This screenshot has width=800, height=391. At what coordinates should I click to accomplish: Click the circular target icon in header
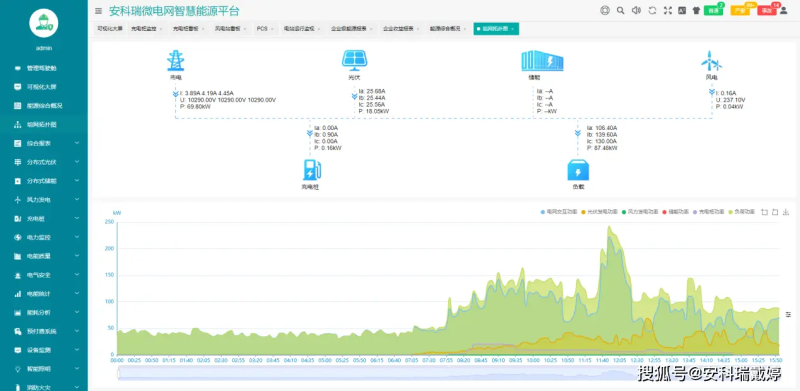coord(605,11)
